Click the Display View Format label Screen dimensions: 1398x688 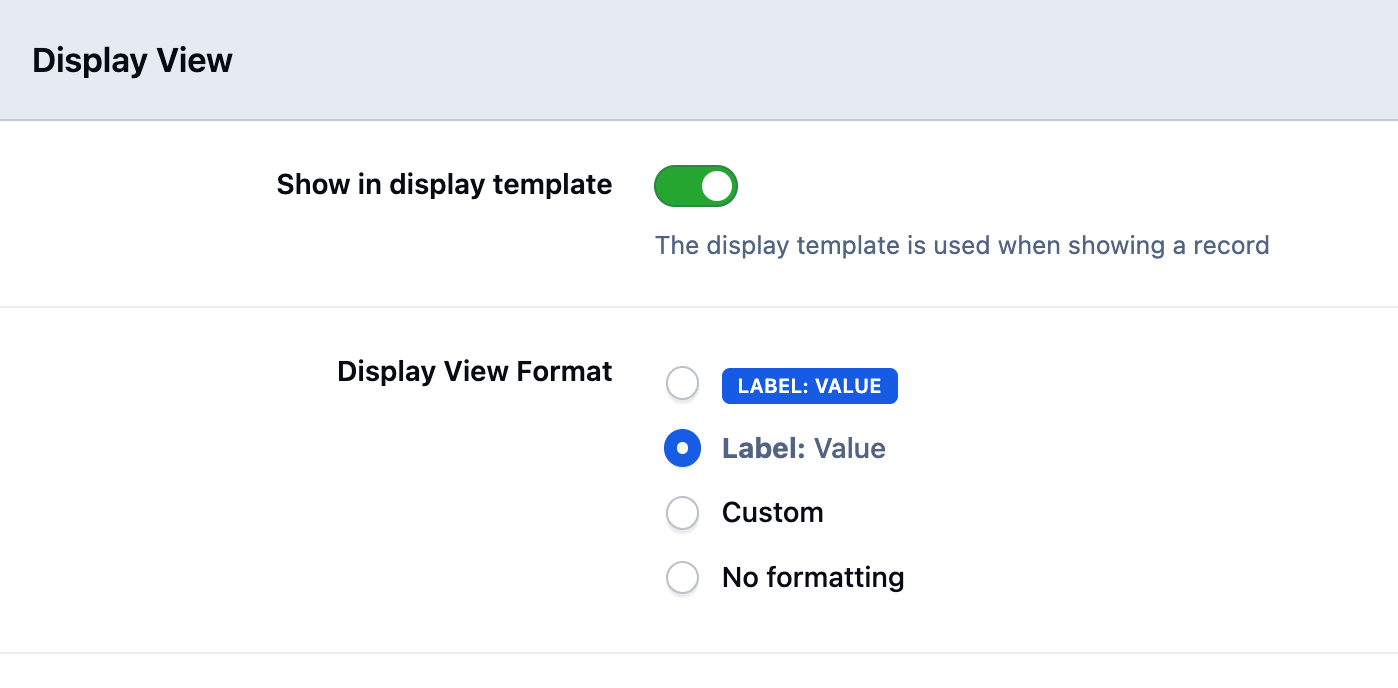[x=475, y=370]
